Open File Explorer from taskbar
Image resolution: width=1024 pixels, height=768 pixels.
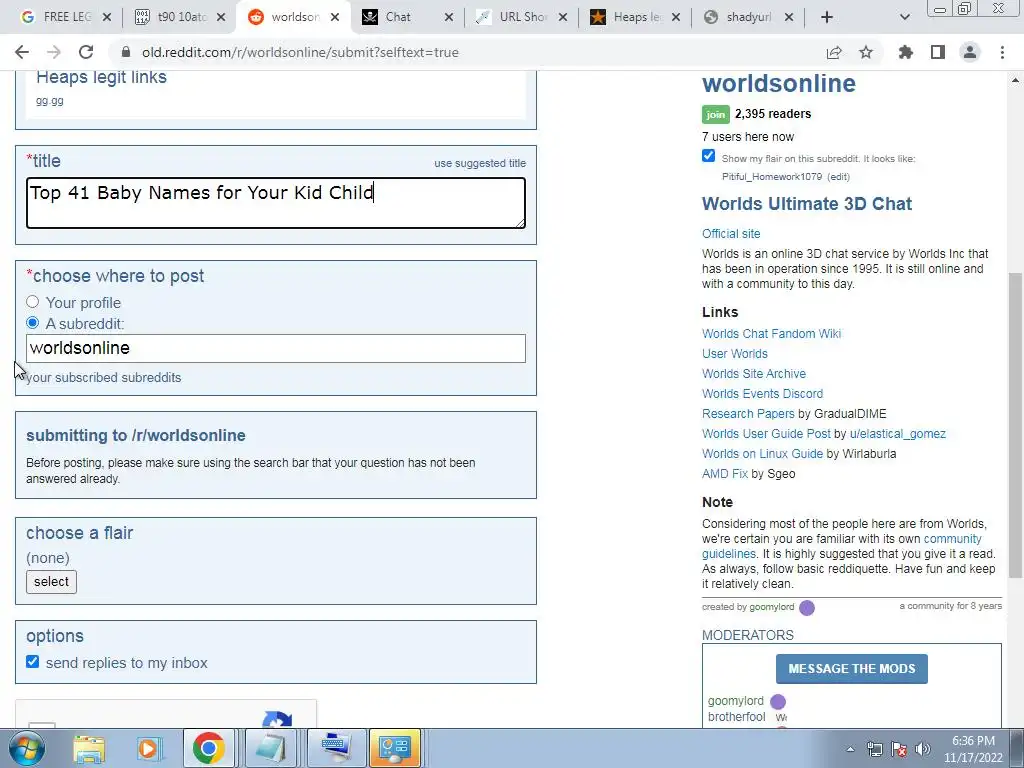click(x=89, y=748)
